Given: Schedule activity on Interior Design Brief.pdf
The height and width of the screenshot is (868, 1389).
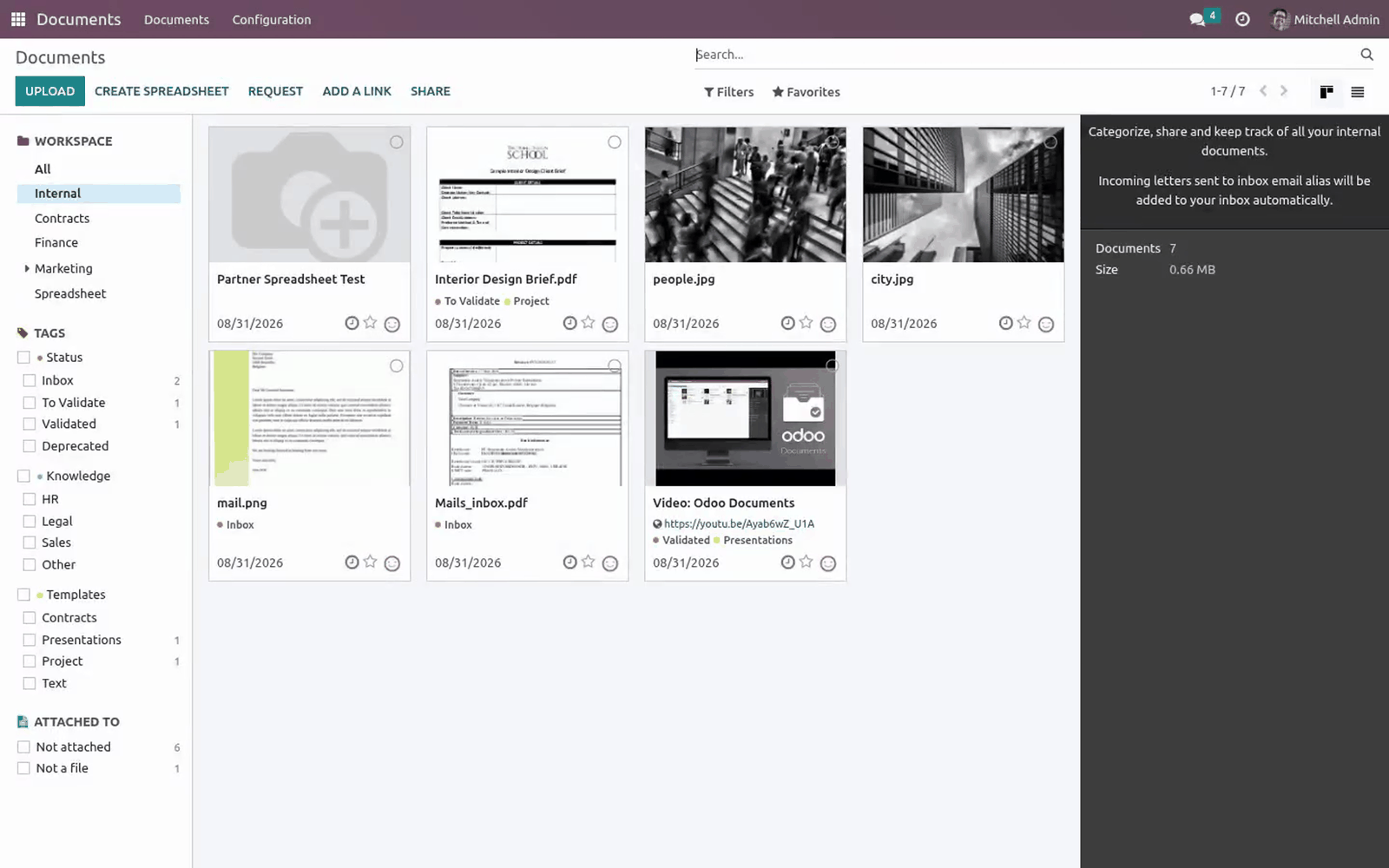Looking at the screenshot, I should [569, 323].
